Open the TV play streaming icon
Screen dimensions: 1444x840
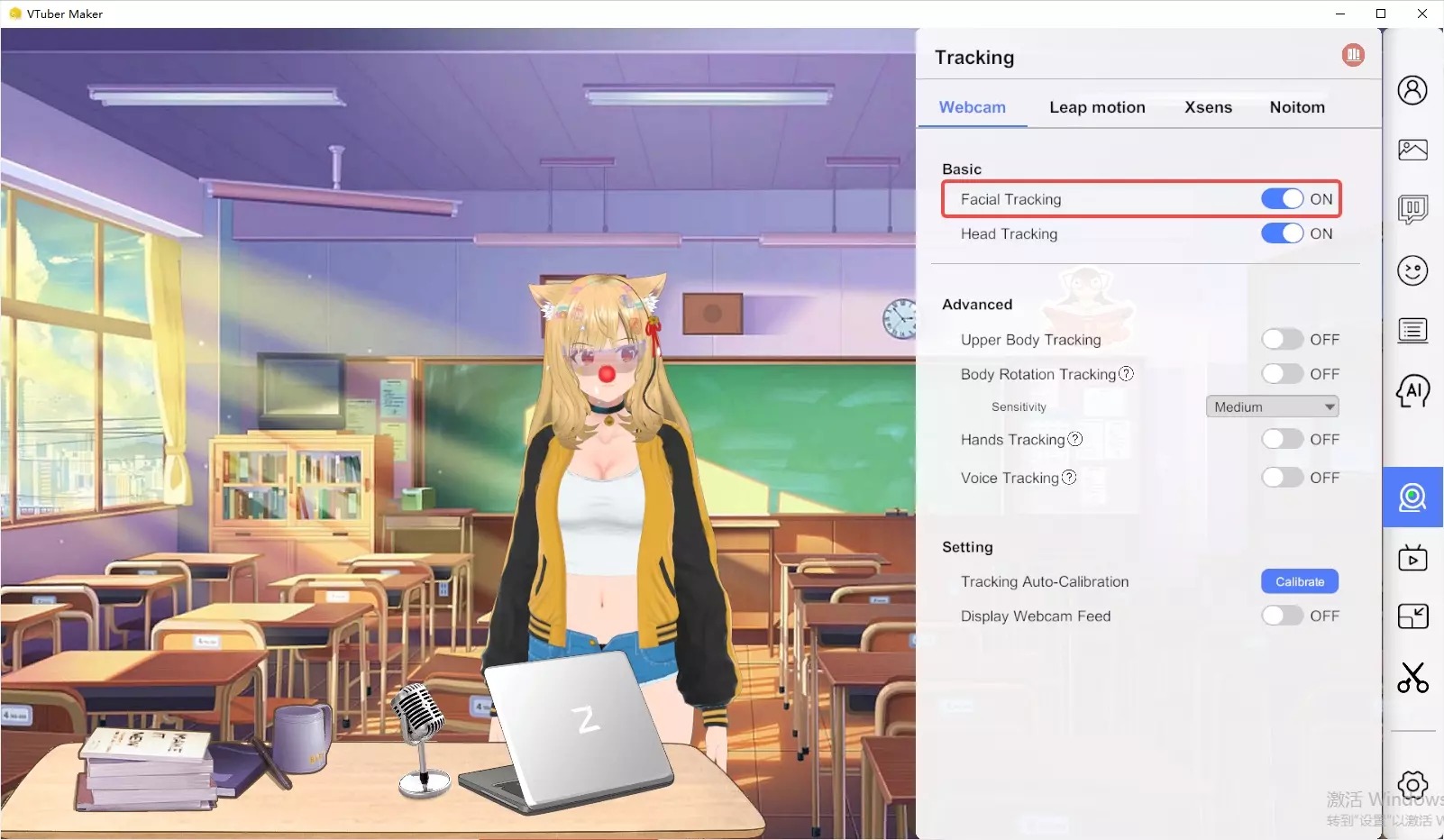pos(1412,558)
